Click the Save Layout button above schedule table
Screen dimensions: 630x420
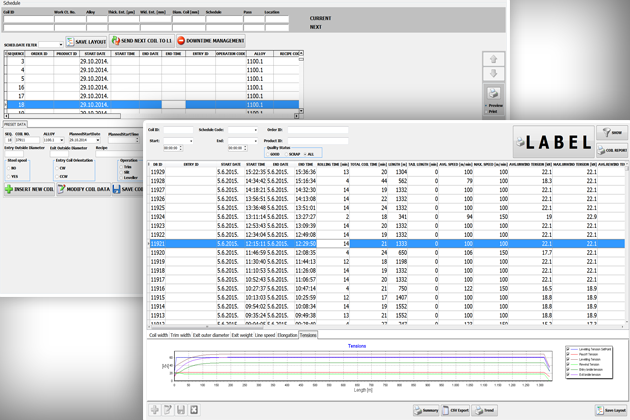tap(86, 42)
